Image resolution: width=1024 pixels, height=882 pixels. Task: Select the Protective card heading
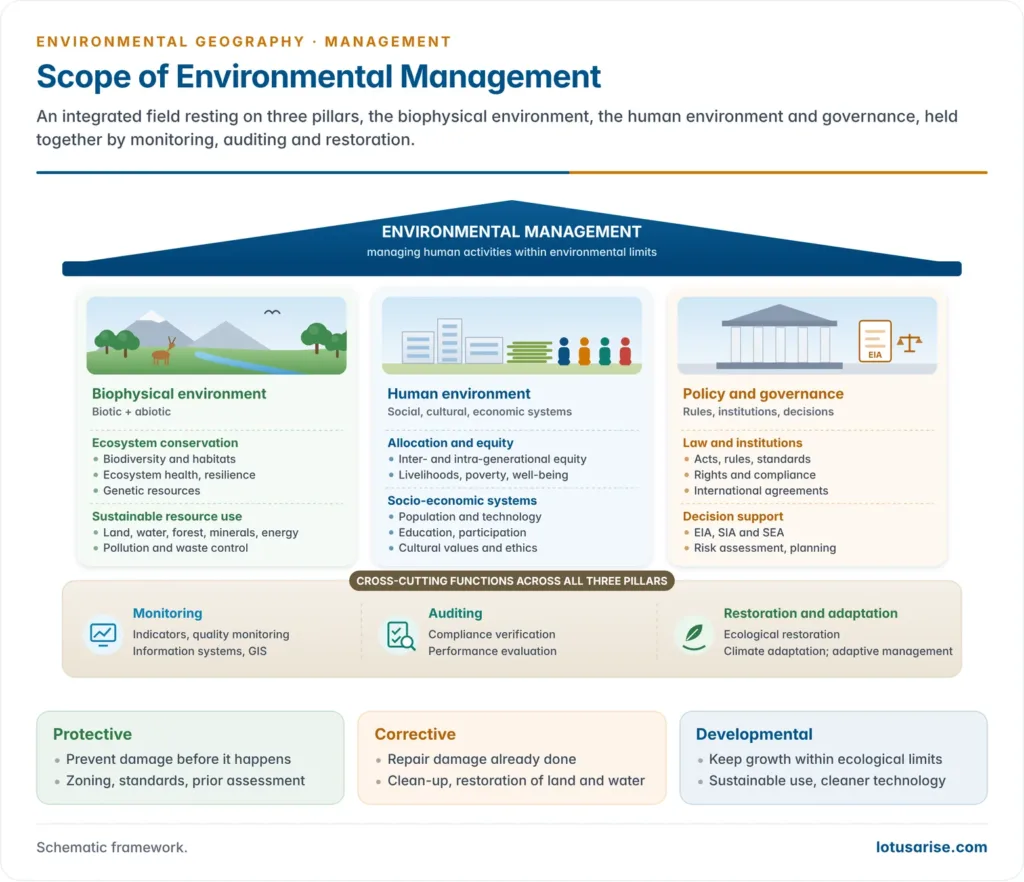pos(92,734)
